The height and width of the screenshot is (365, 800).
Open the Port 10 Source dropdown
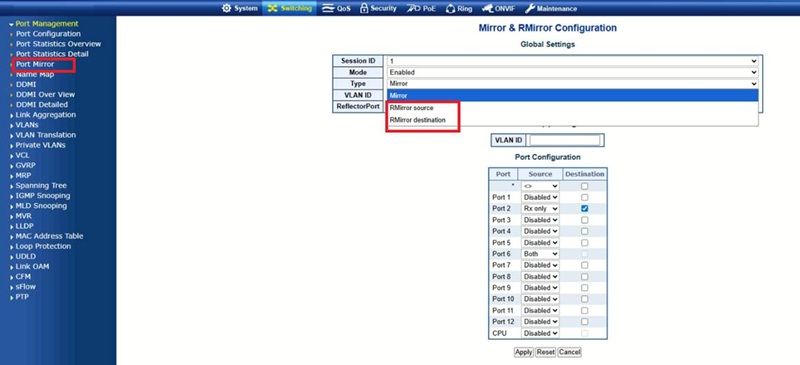point(540,299)
